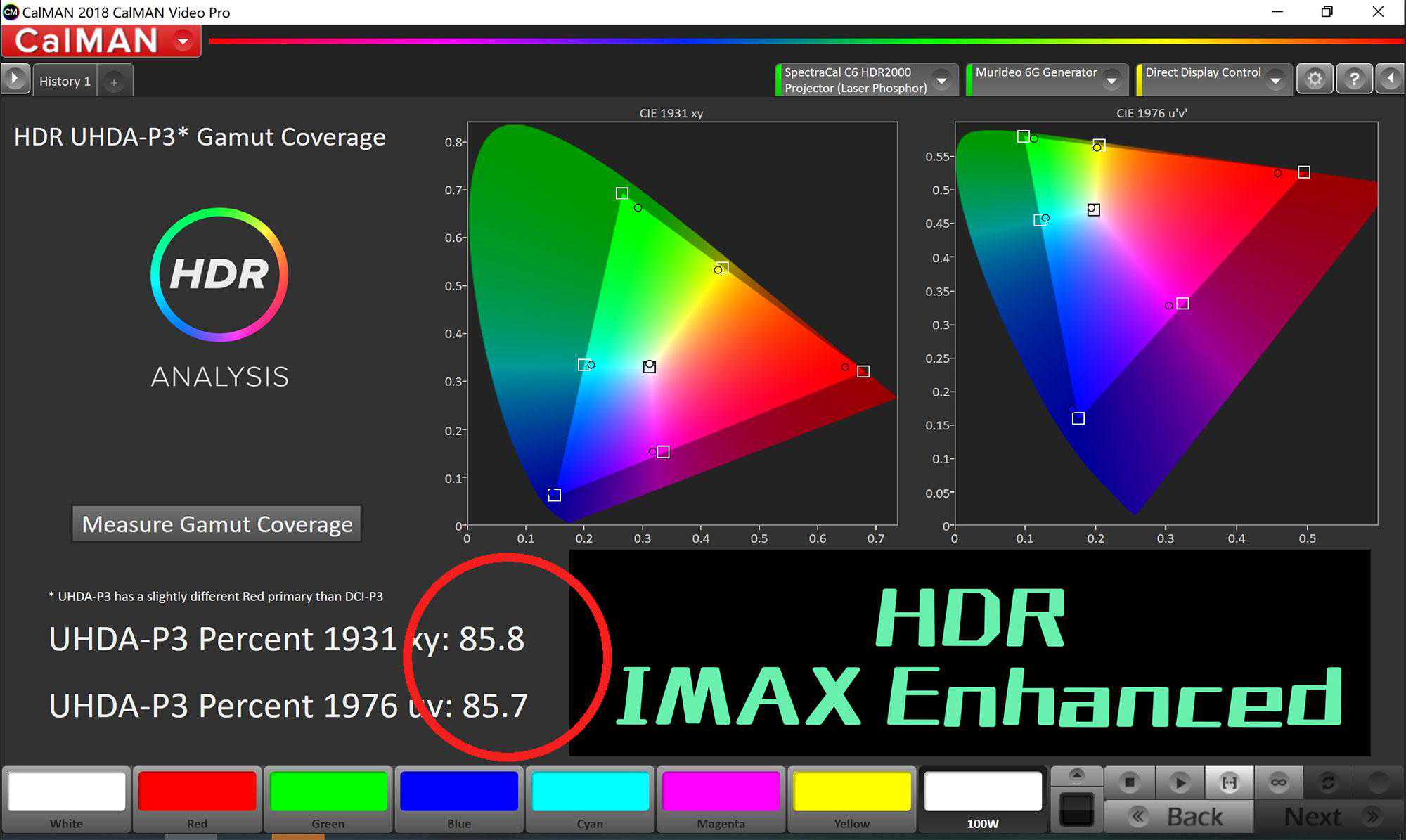
Task: Collapse the right side panel arrow
Action: click(x=1391, y=79)
